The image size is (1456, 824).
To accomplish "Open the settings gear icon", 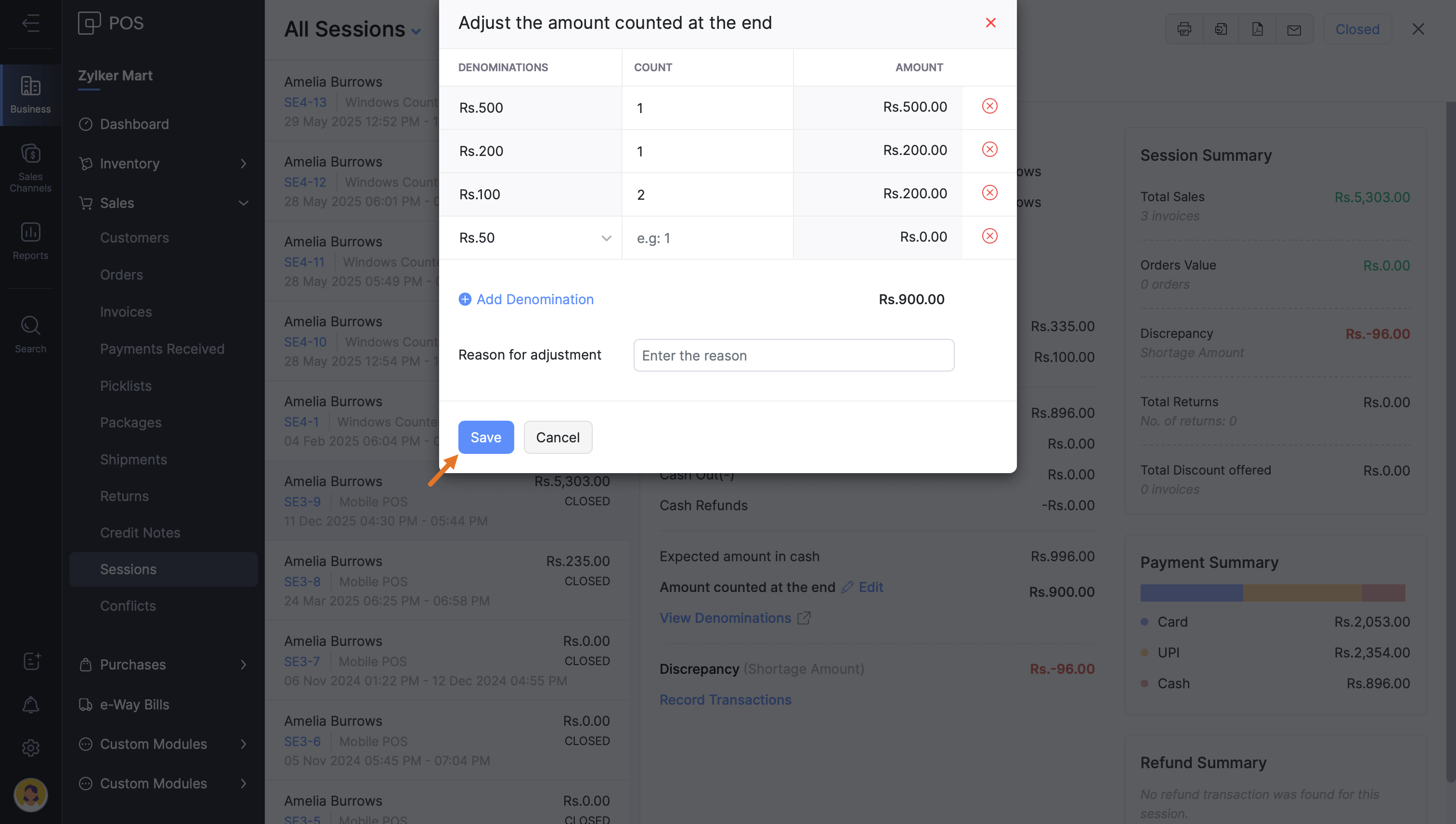I will pos(30,747).
